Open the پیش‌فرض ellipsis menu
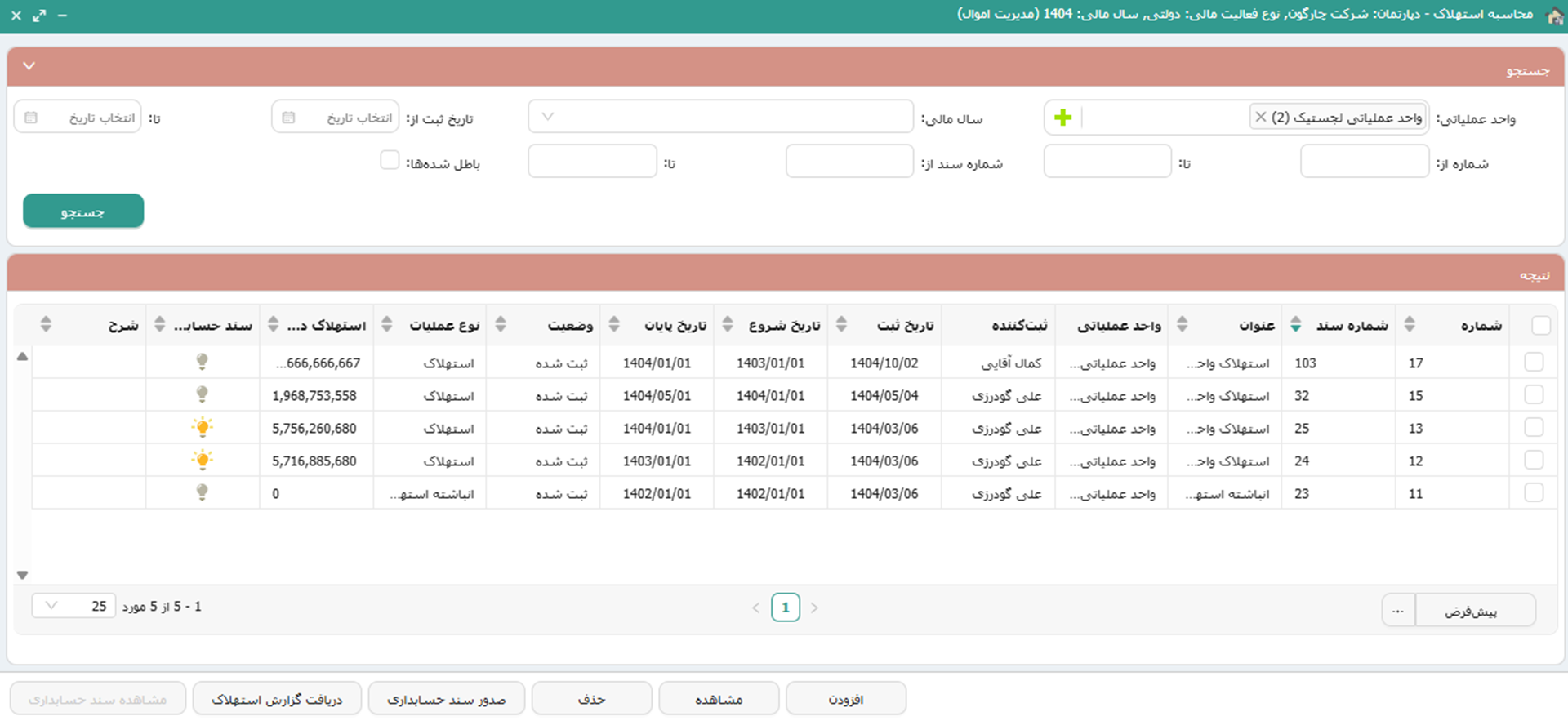The width and height of the screenshot is (1568, 721). (1398, 611)
